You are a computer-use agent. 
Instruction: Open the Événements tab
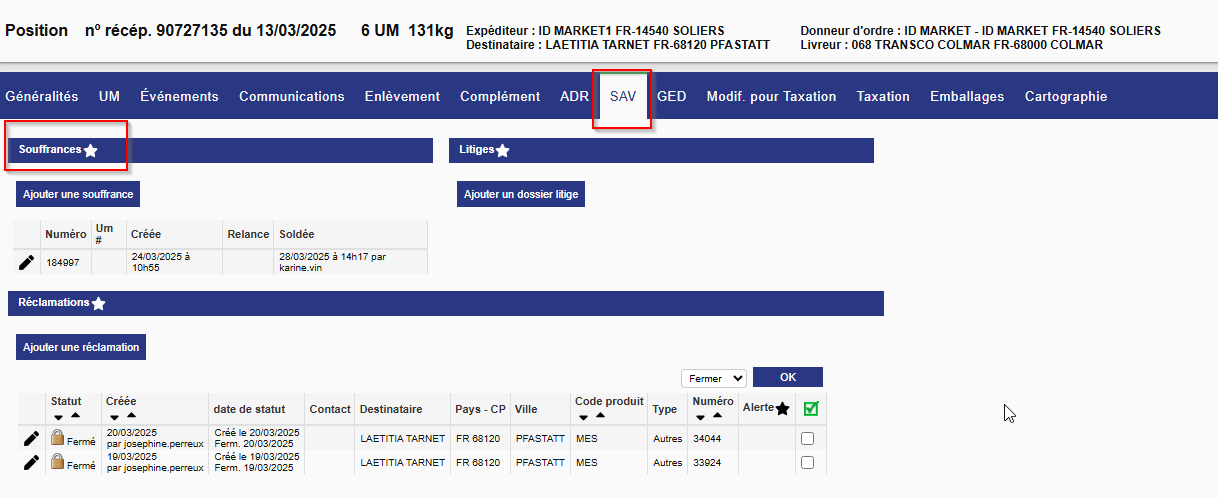pos(179,97)
